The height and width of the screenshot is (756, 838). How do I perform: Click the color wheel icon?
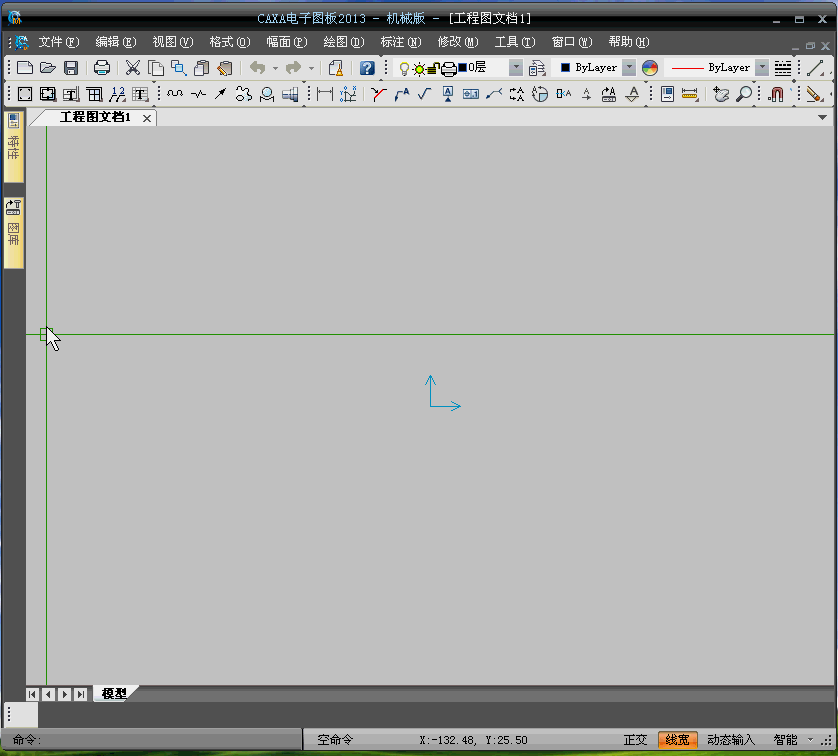pyautogui.click(x=650, y=68)
